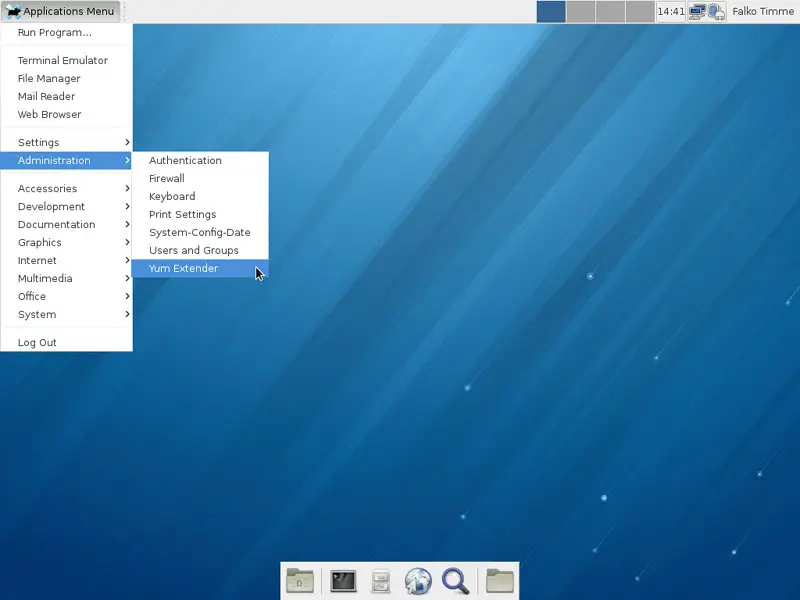Viewport: 800px width, 600px height.
Task: Choose Users and Groups menu entry
Action: click(194, 250)
